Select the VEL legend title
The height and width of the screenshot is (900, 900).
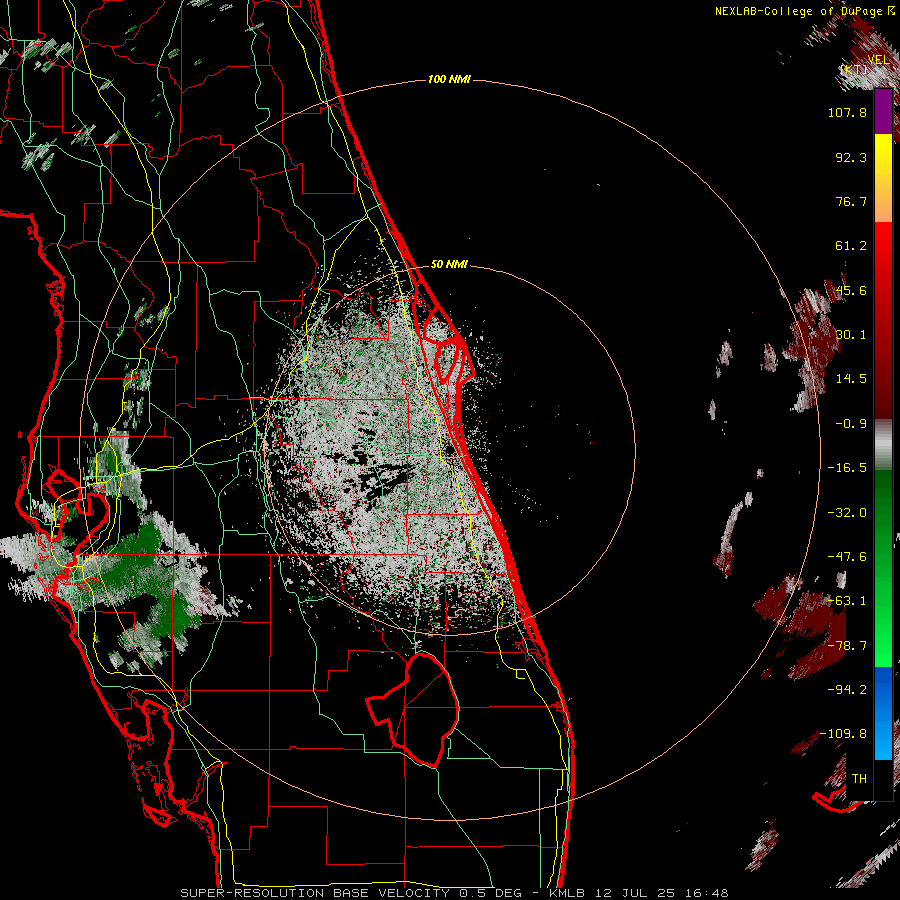pyautogui.click(x=879, y=60)
